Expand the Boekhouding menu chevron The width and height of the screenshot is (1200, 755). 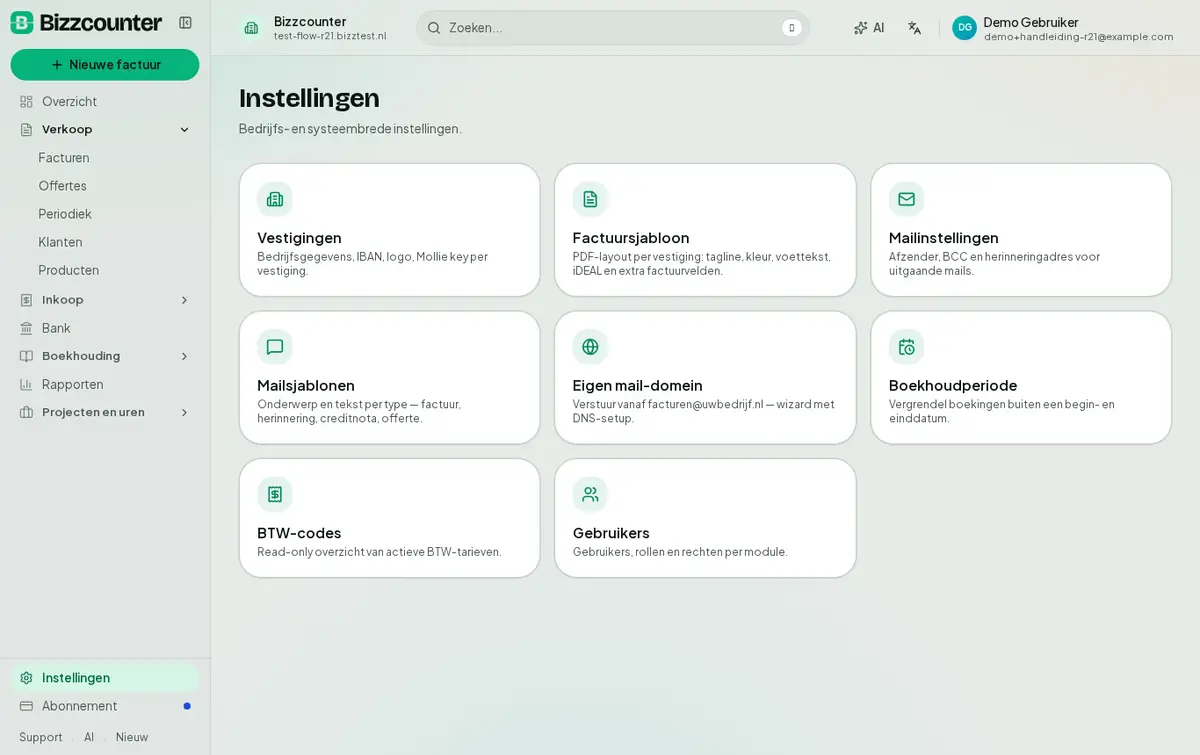[x=184, y=356]
